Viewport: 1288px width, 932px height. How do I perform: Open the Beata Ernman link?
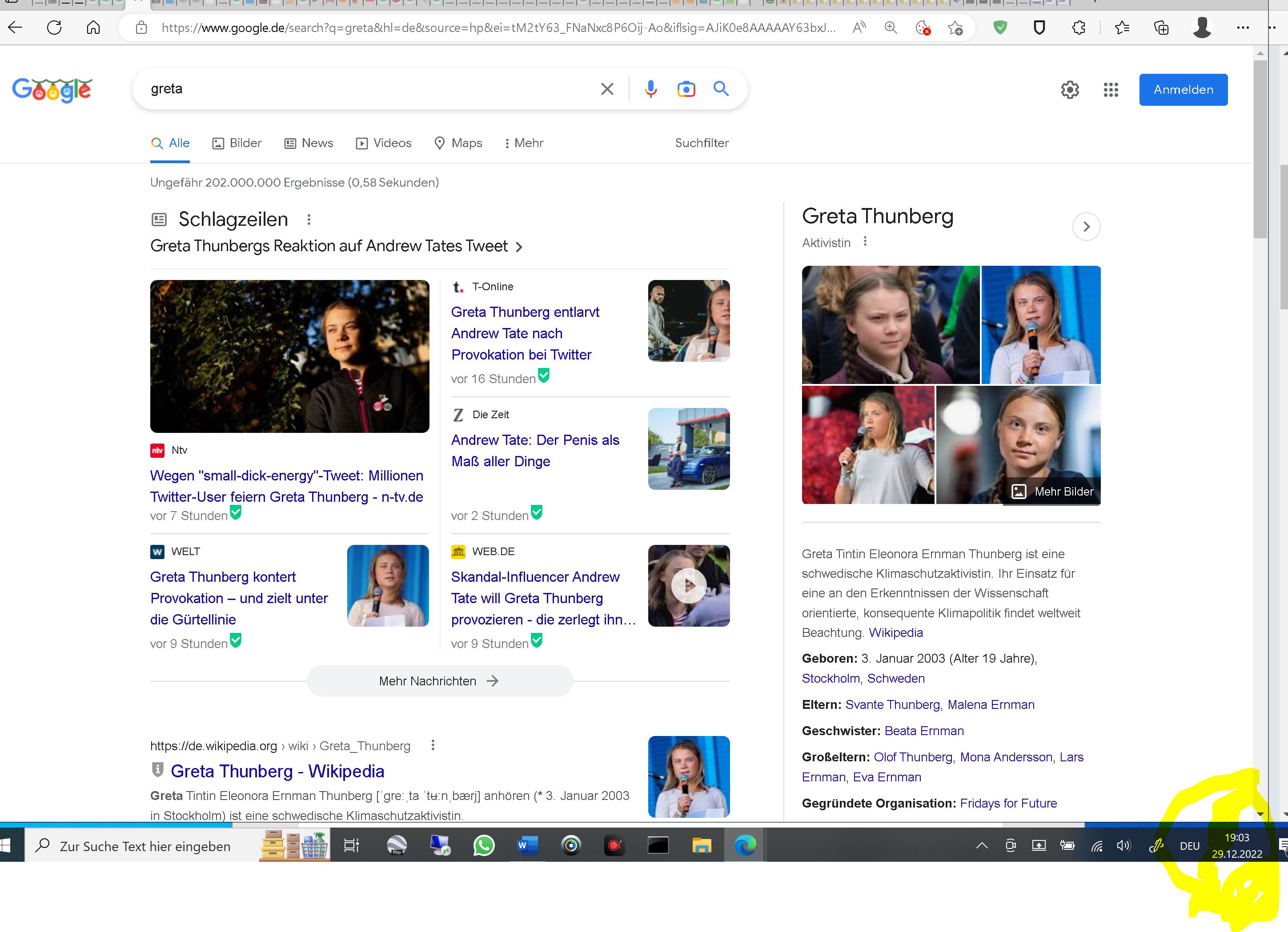[x=924, y=731]
